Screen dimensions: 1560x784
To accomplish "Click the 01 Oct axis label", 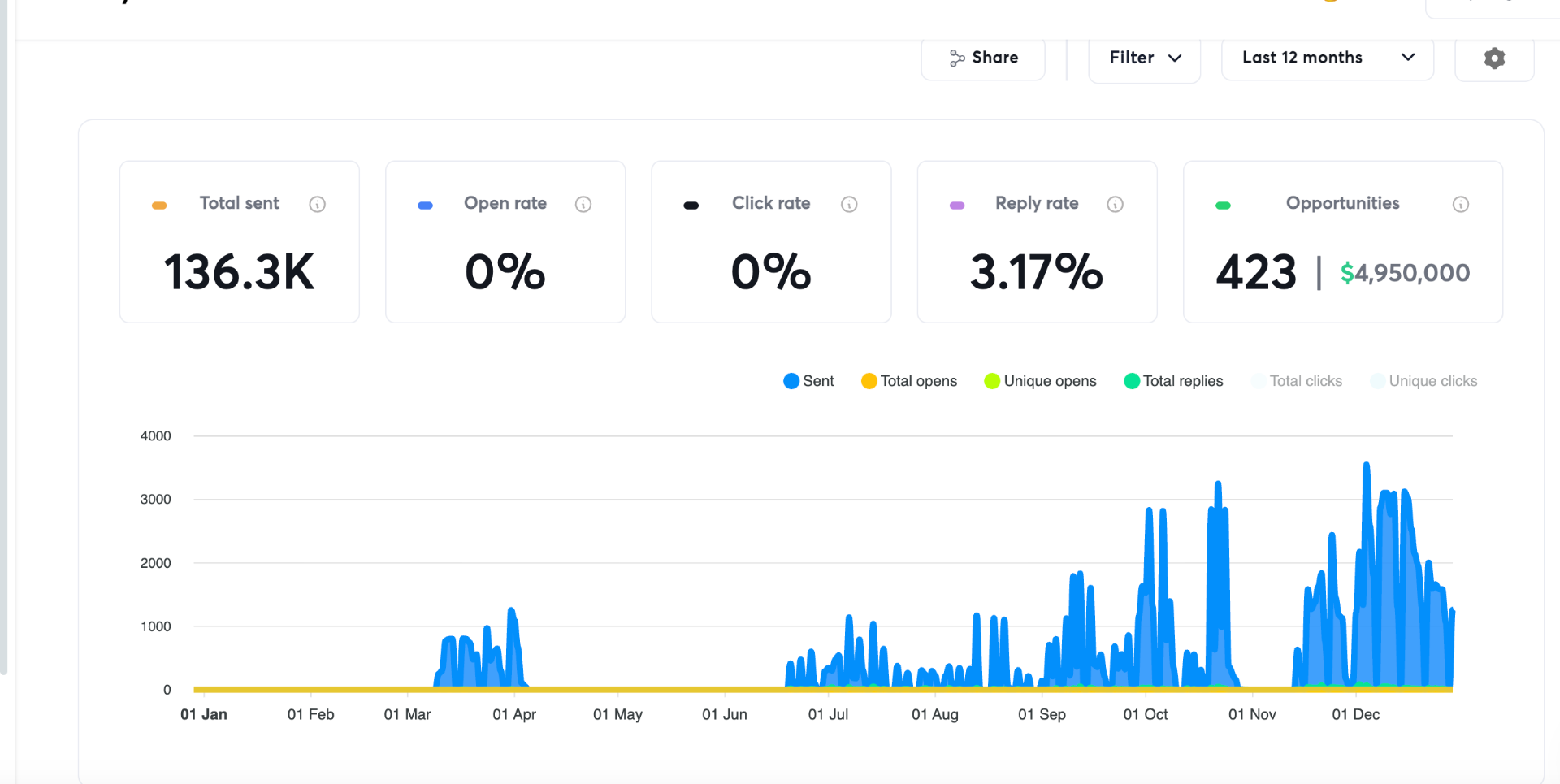I will pos(1146,714).
